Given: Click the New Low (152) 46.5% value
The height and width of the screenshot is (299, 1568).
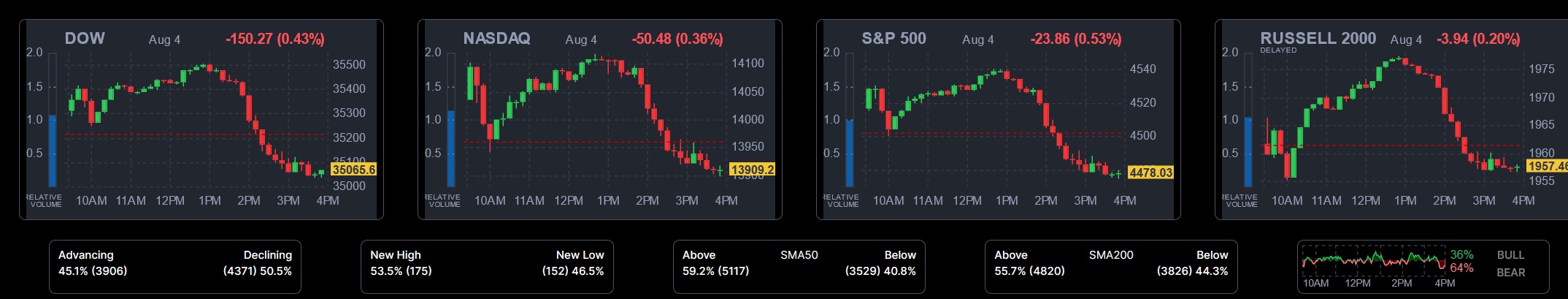Looking at the screenshot, I should pos(572,270).
